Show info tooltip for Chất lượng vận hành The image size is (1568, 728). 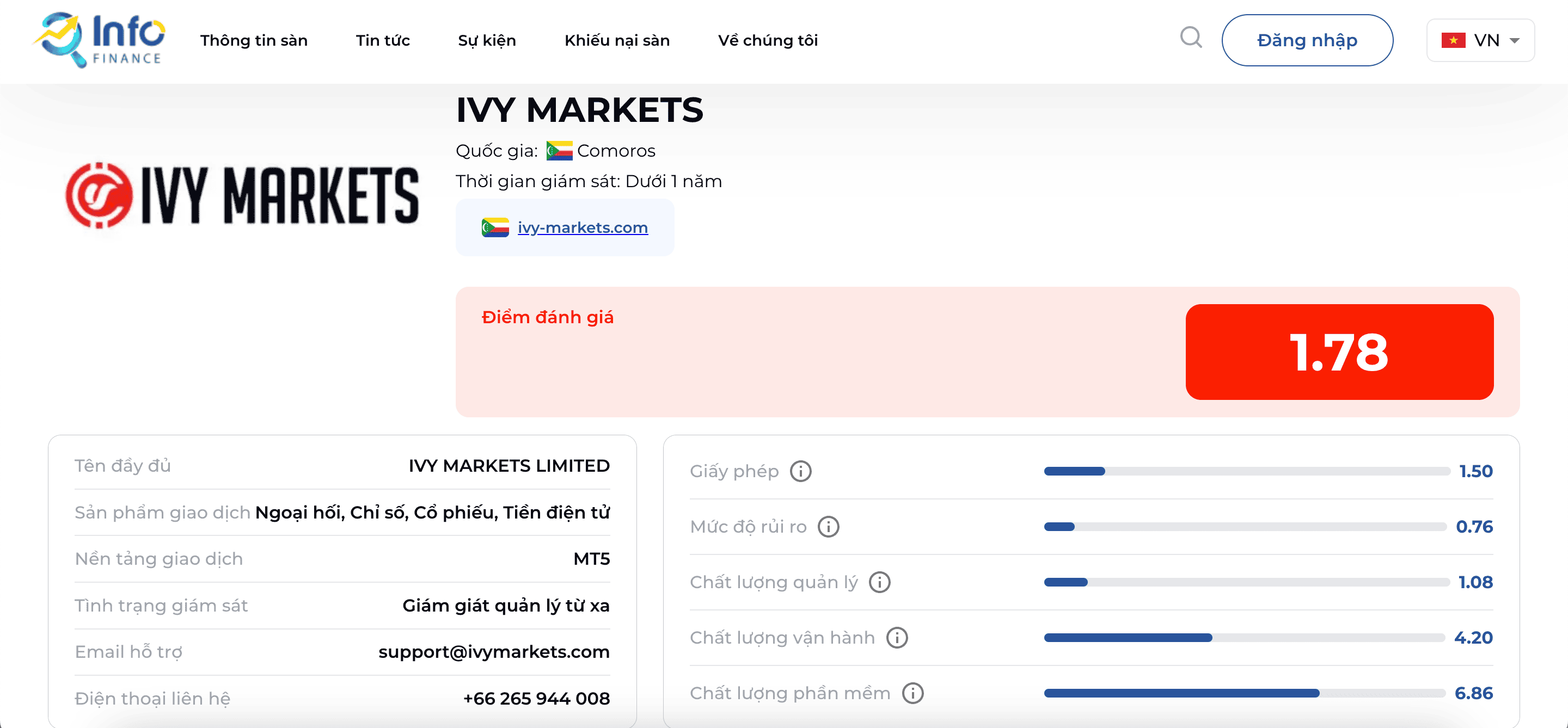point(897,637)
